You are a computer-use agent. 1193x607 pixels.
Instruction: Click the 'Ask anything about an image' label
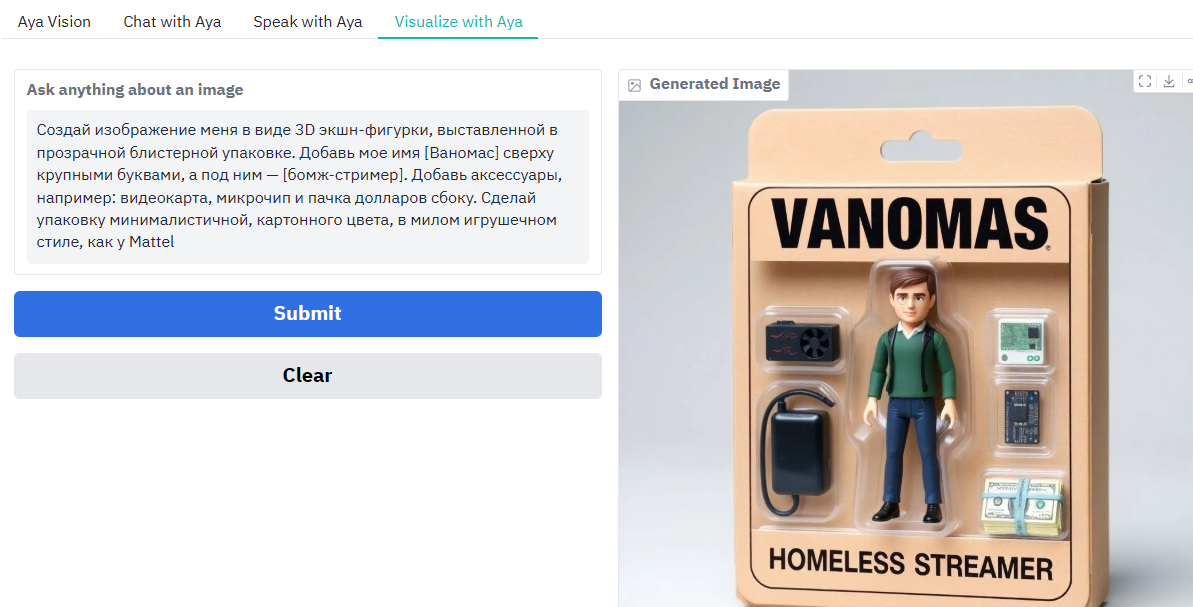(x=135, y=90)
